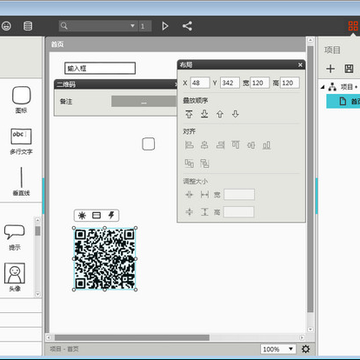360x360 pixels.
Task: Click the canvas horizontal scroll-left arrow
Action: (x=48, y=338)
